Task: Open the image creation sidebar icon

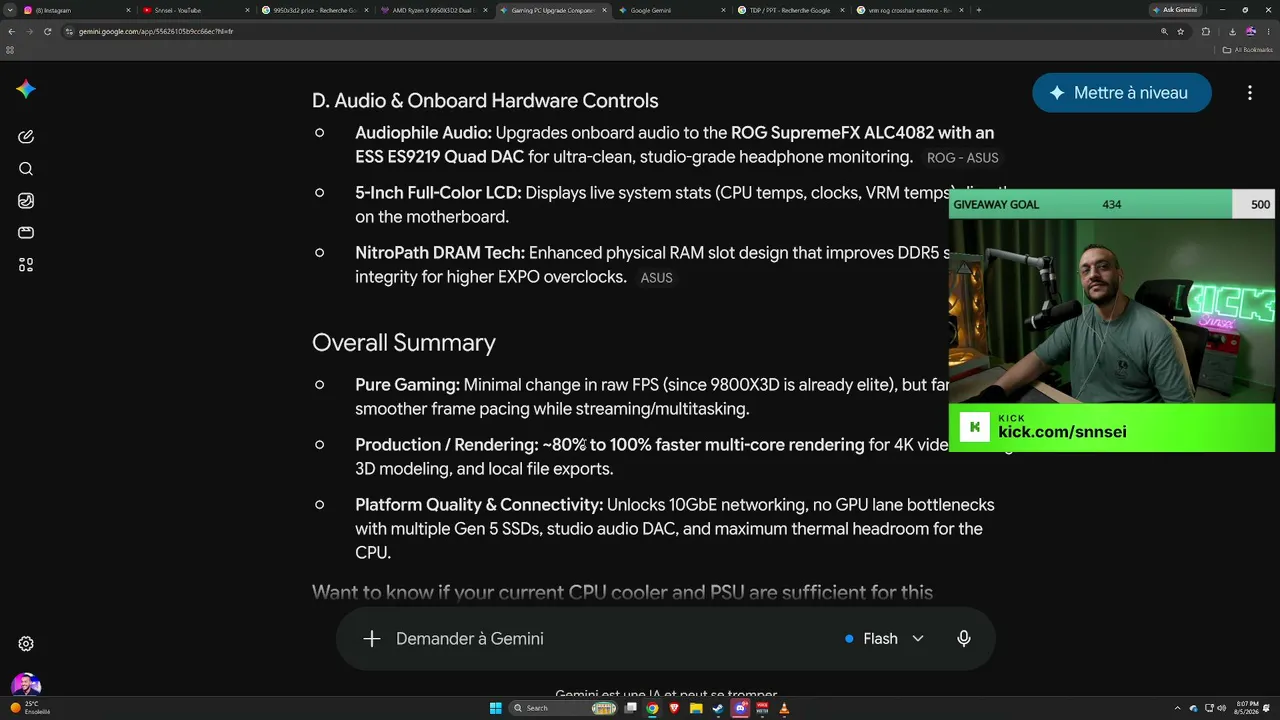Action: click(26, 201)
